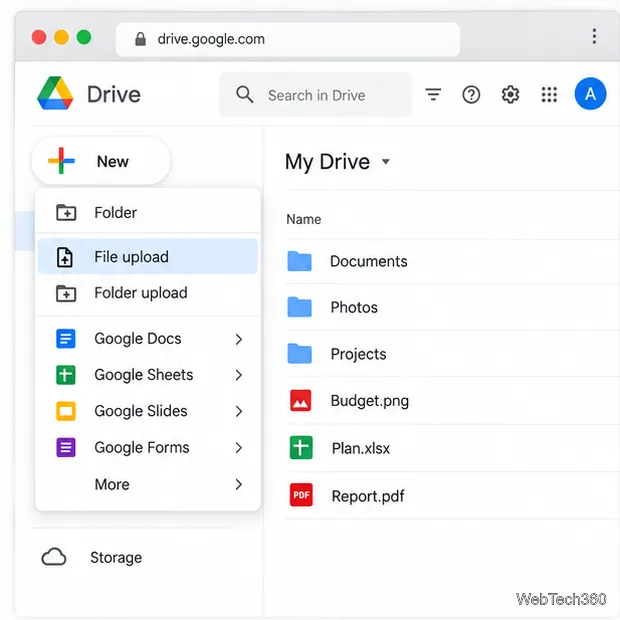Select the Report.pdf file name
620x620 pixels.
point(368,496)
